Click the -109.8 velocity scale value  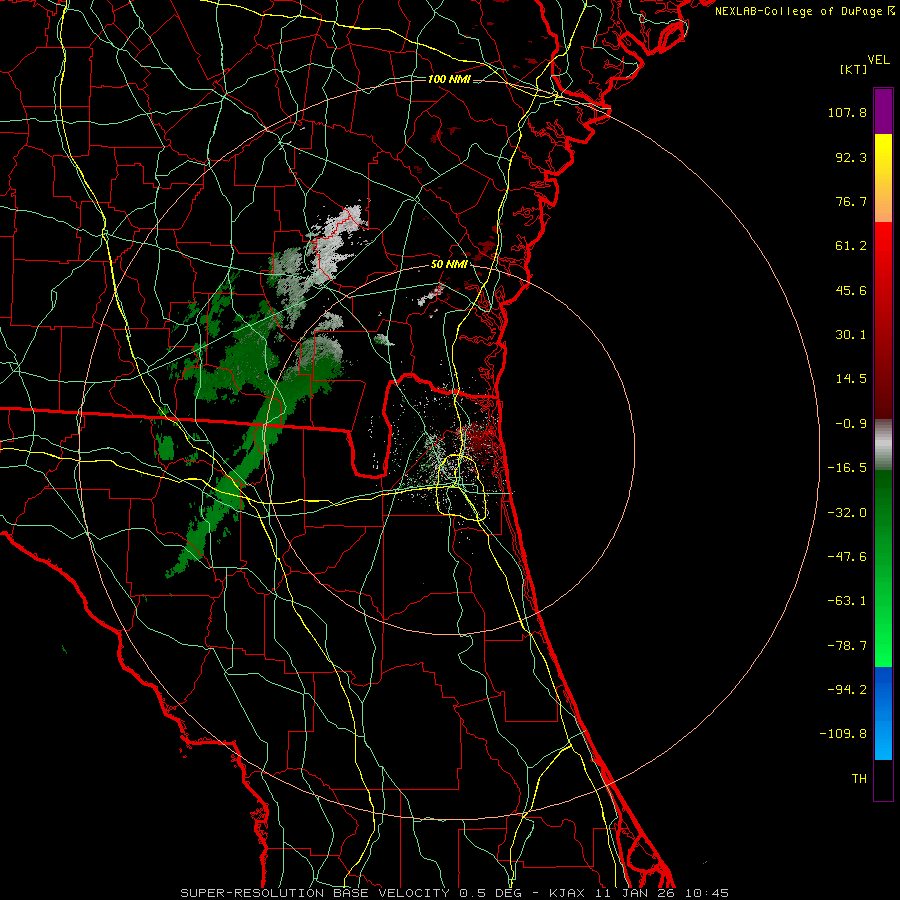point(843,734)
